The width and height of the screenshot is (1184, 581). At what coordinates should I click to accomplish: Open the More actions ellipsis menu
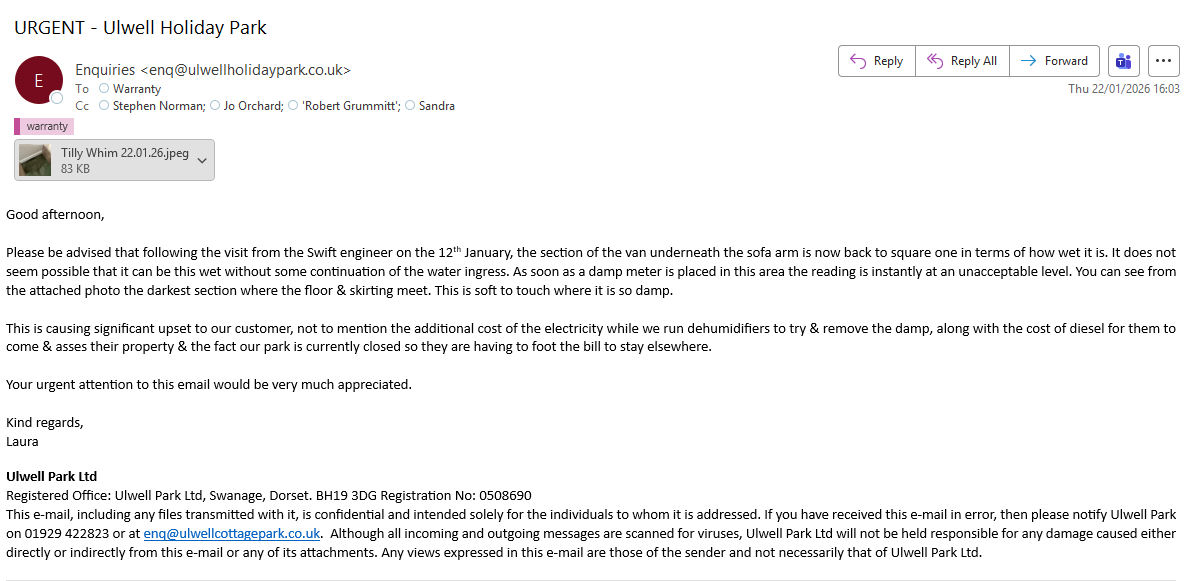click(1163, 61)
